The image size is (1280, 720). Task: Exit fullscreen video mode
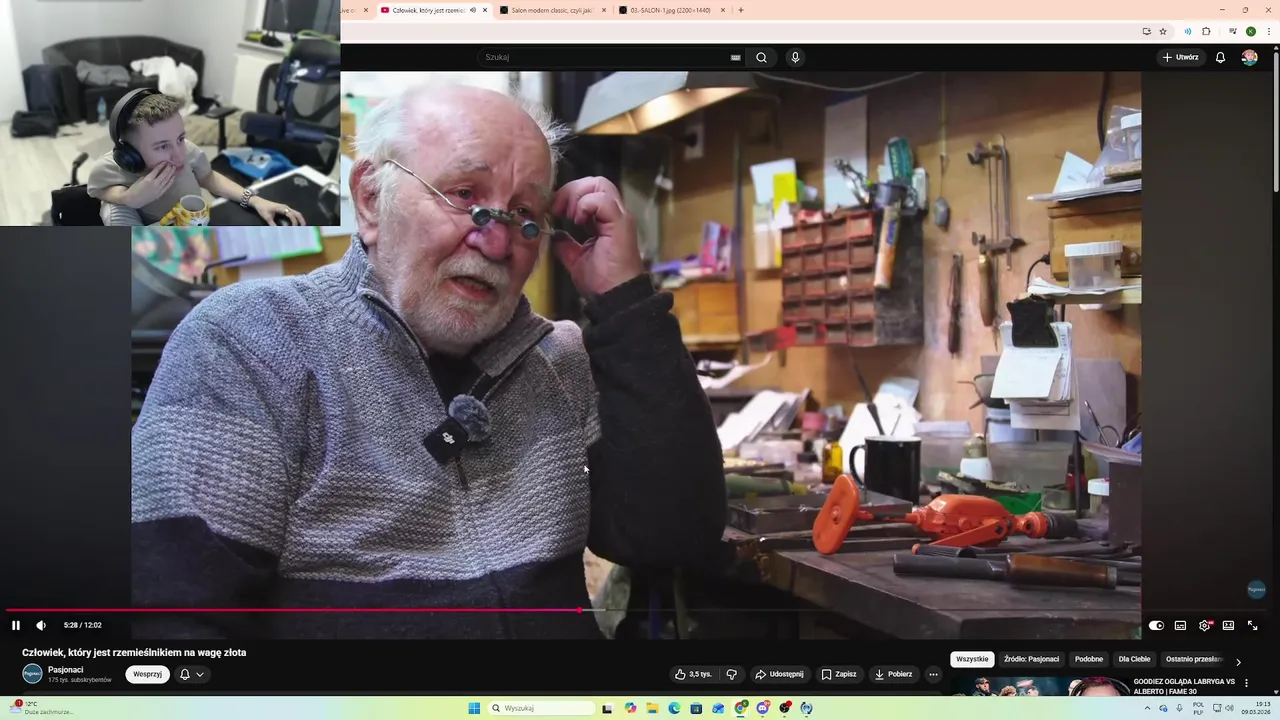pos(1252,625)
